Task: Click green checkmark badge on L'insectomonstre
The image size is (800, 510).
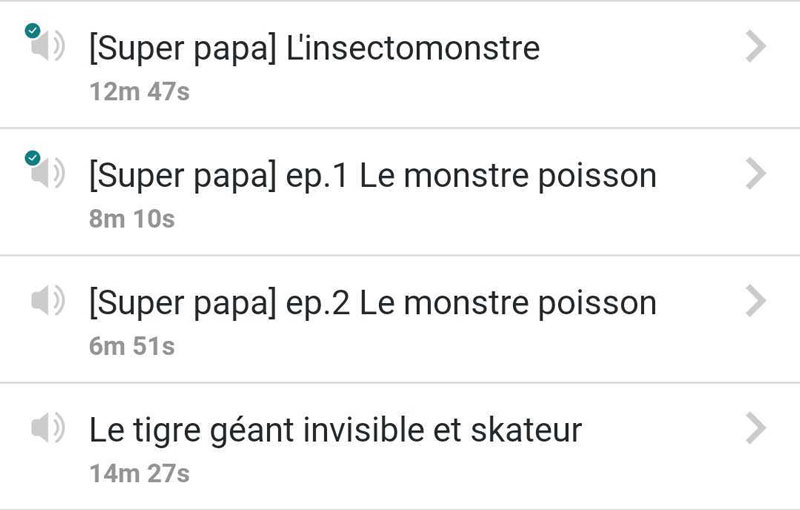Action: 33,31
